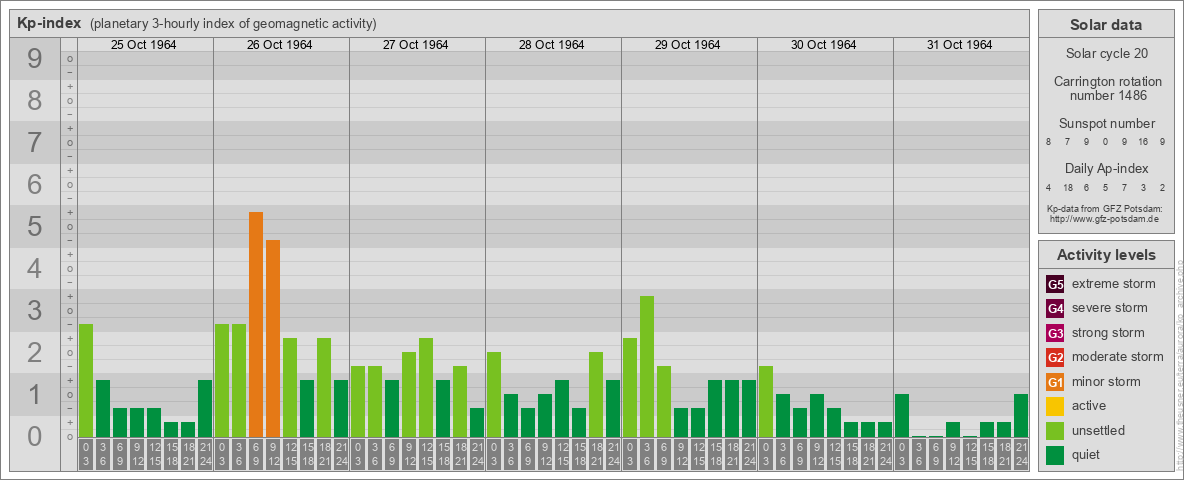Click the tallest light green bar on 29 Oct
The image size is (1184, 480).
(647, 366)
